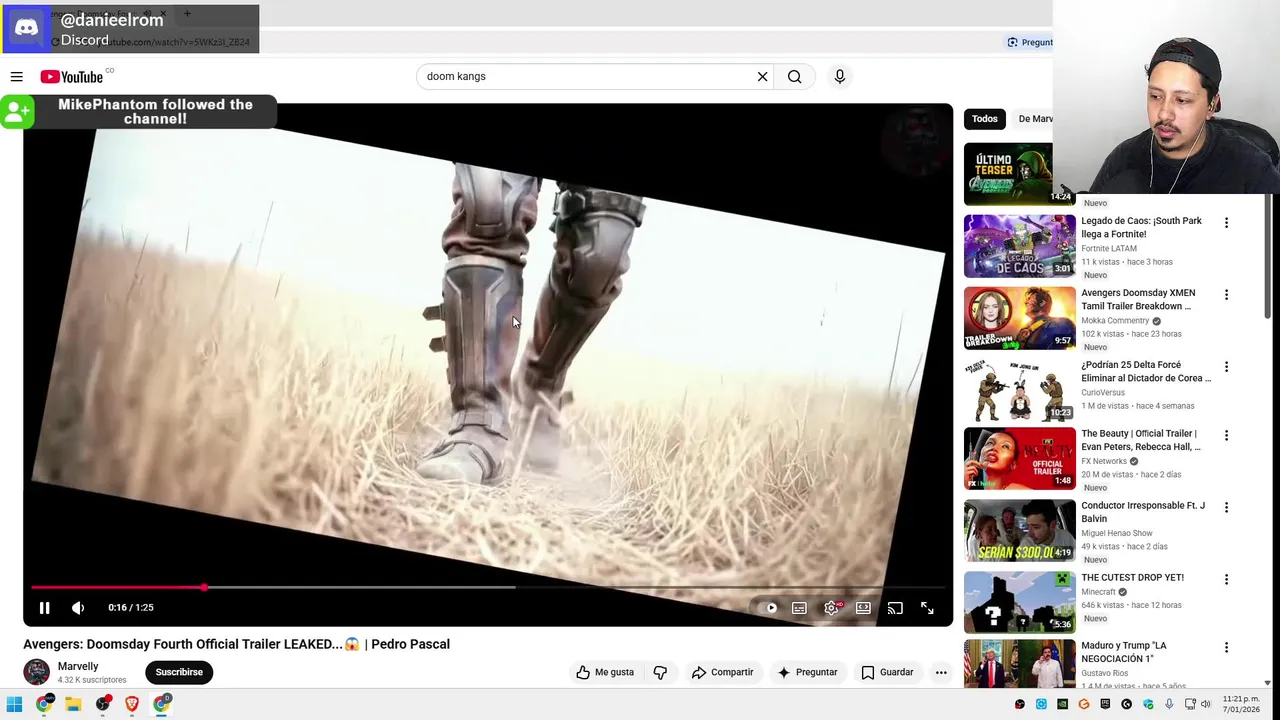The image size is (1280, 720).
Task: Like the video with Me gusta
Action: pos(605,672)
